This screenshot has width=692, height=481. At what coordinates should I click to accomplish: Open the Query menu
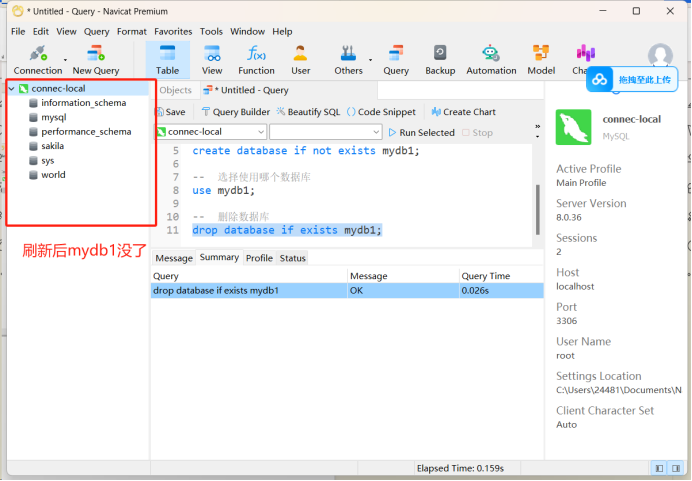pos(97,32)
